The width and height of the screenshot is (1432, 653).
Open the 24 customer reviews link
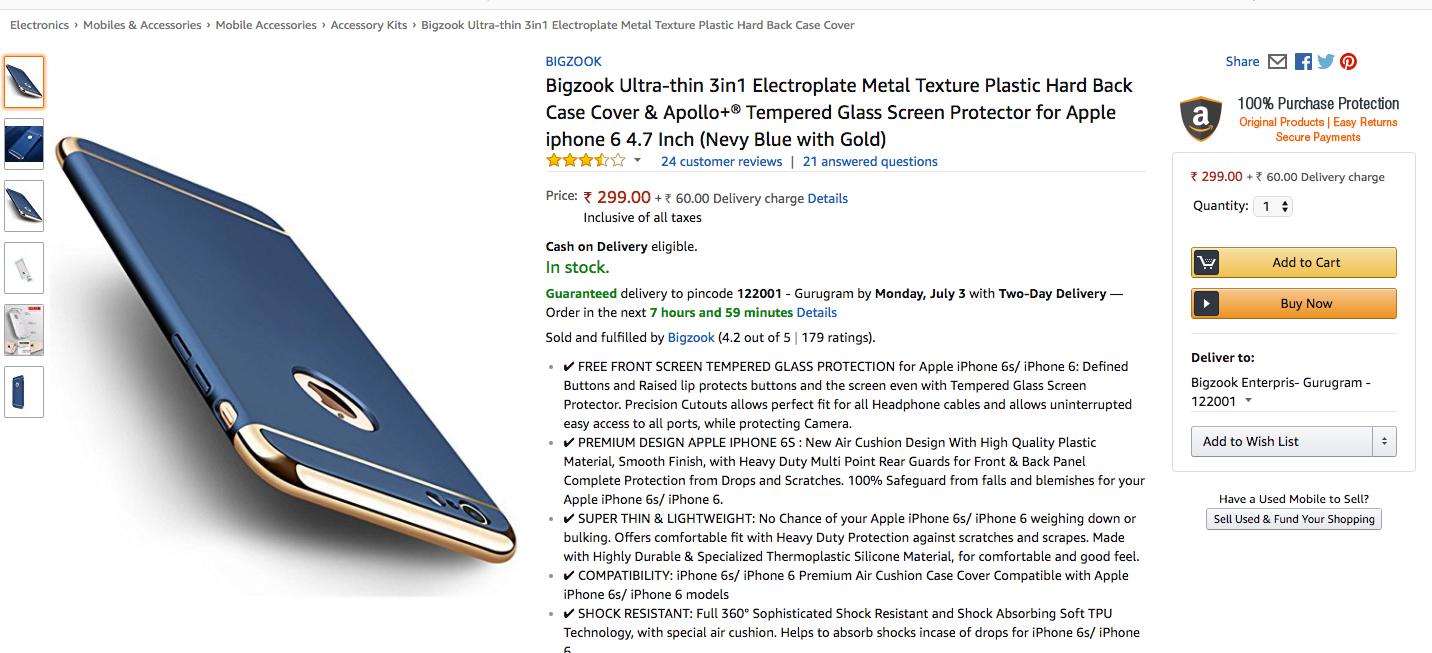[721, 162]
